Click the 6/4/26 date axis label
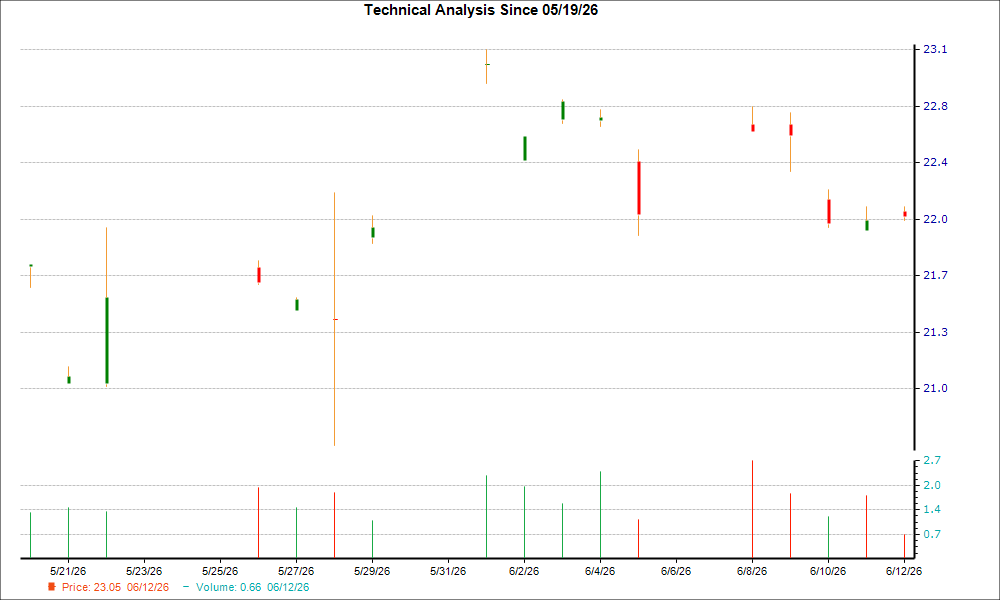 point(600,571)
